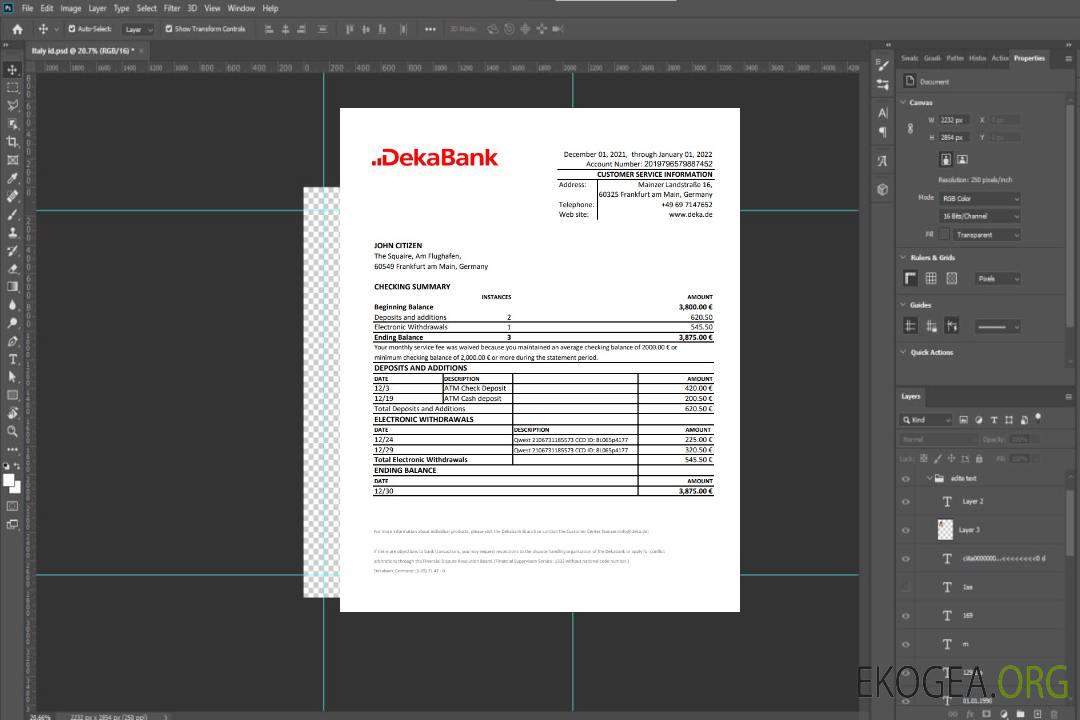Filter layers by type layers icon
This screenshot has width=1080, height=720.
[x=993, y=420]
